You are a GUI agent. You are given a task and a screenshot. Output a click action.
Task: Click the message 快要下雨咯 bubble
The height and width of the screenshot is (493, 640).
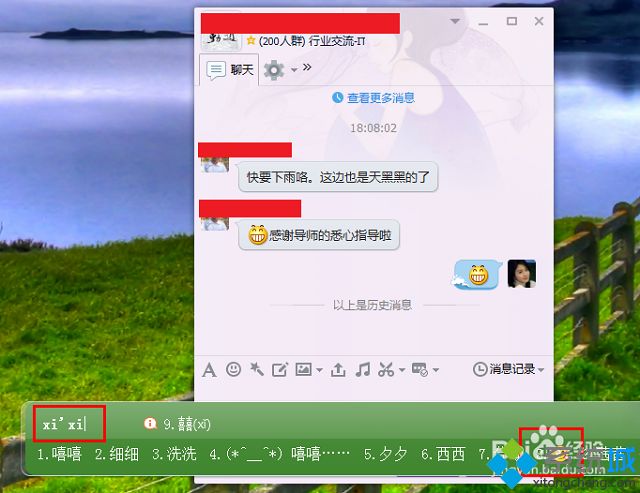tap(338, 177)
